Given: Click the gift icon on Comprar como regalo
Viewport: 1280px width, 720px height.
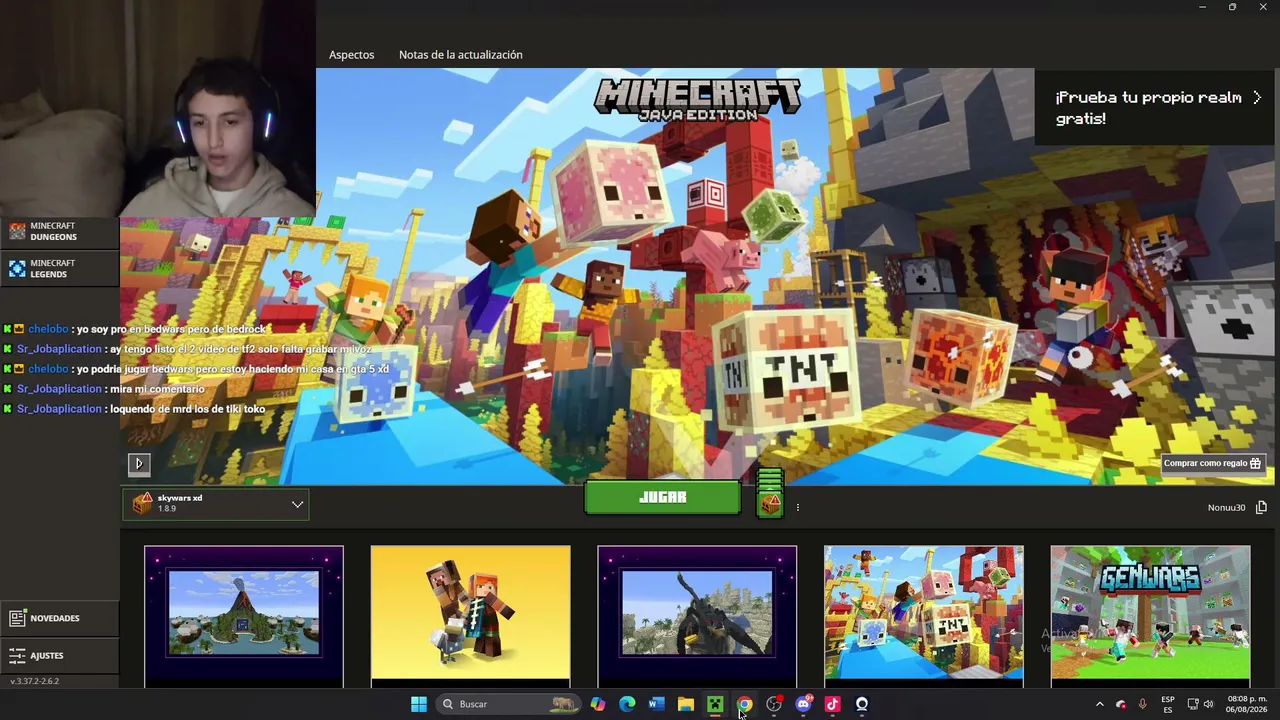Looking at the screenshot, I should pyautogui.click(x=1256, y=464).
